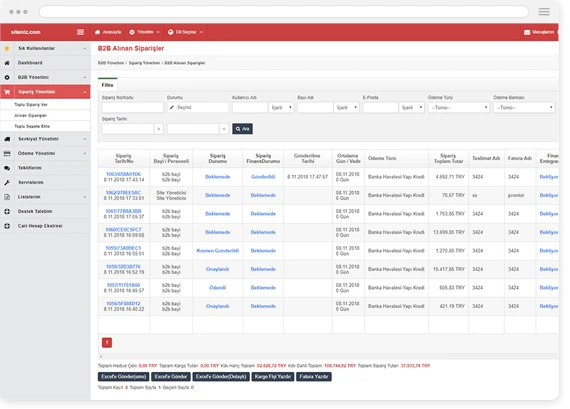The height and width of the screenshot is (409, 570).
Task: Click the horizontal scrollbar left arrow
Action: [x=101, y=357]
